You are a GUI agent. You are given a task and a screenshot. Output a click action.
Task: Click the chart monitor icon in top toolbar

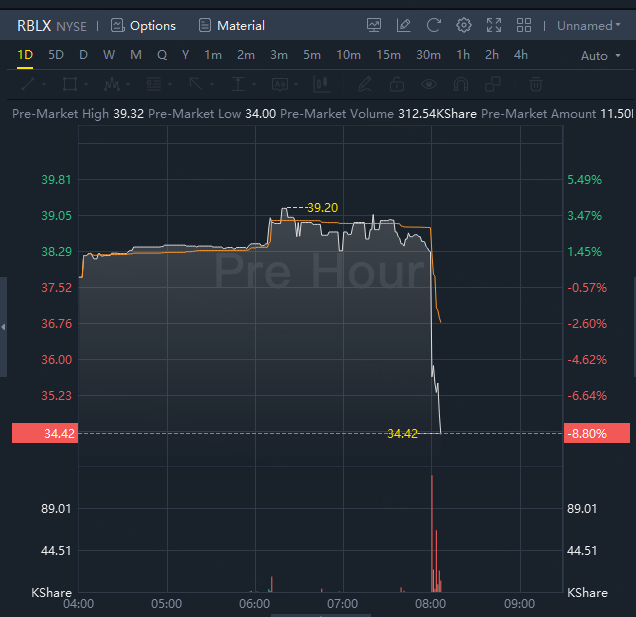374,25
